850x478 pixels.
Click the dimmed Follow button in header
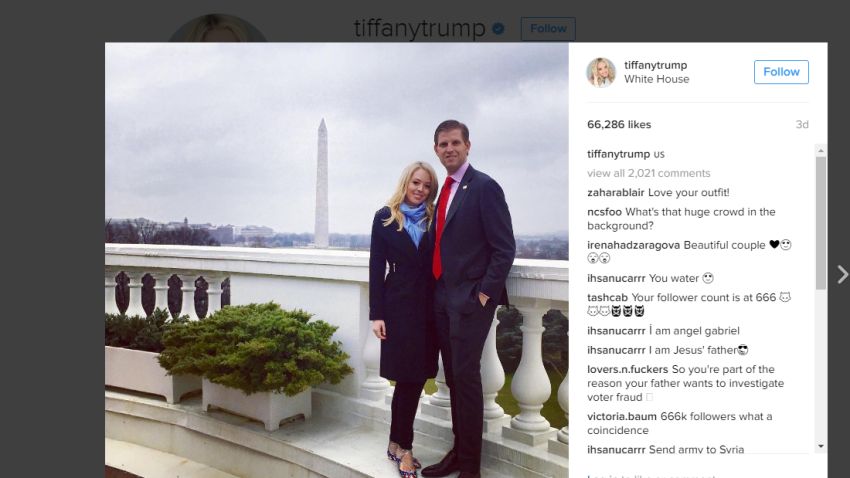click(548, 29)
